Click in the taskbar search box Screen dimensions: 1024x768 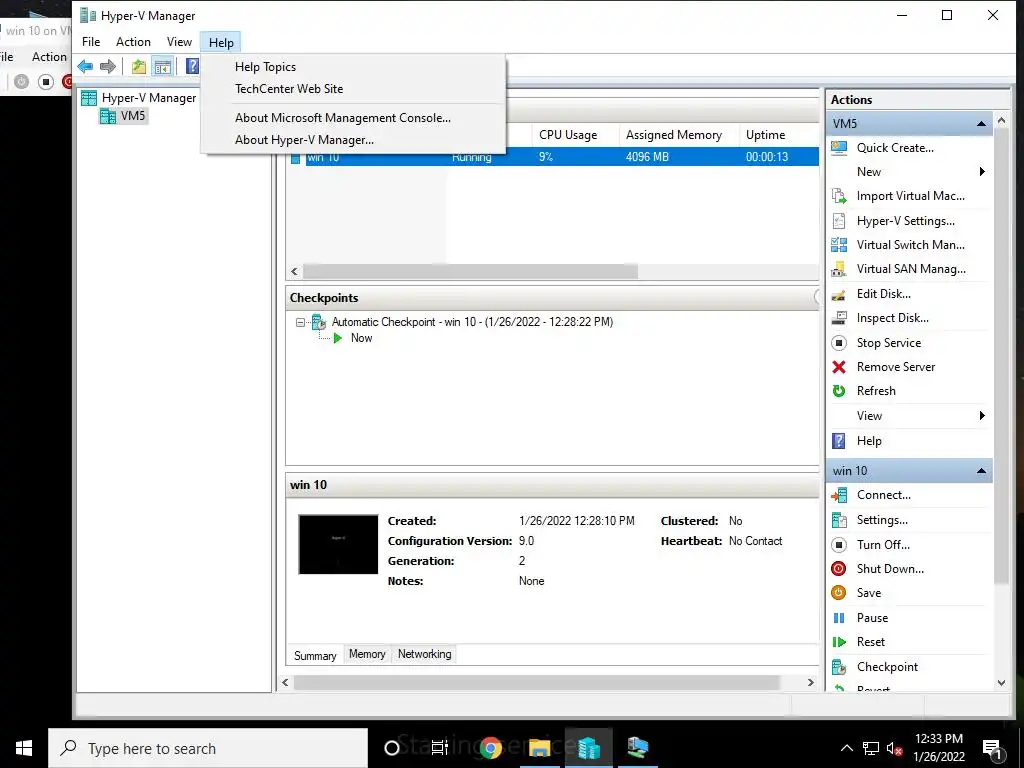(208, 748)
